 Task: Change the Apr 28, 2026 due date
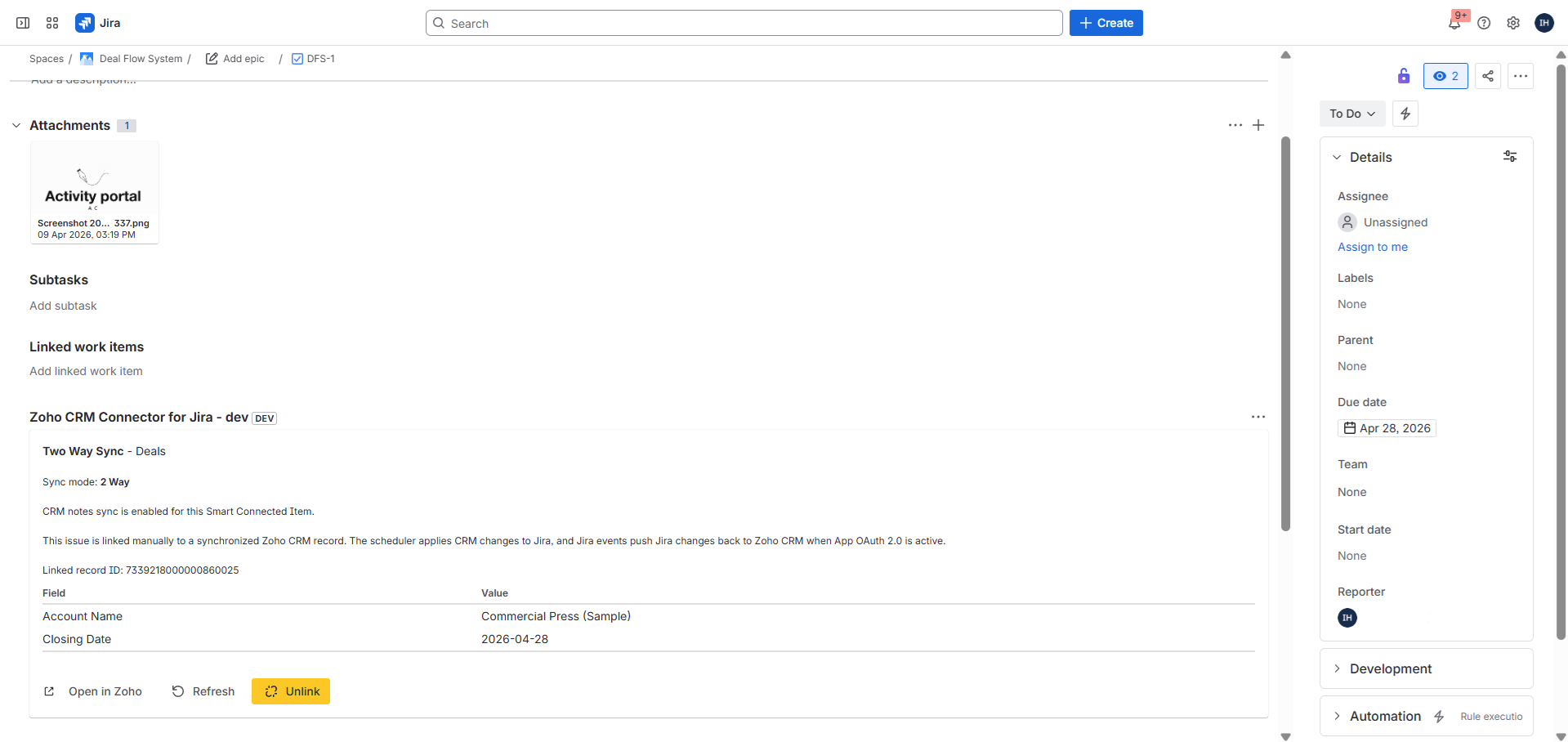pos(1387,427)
